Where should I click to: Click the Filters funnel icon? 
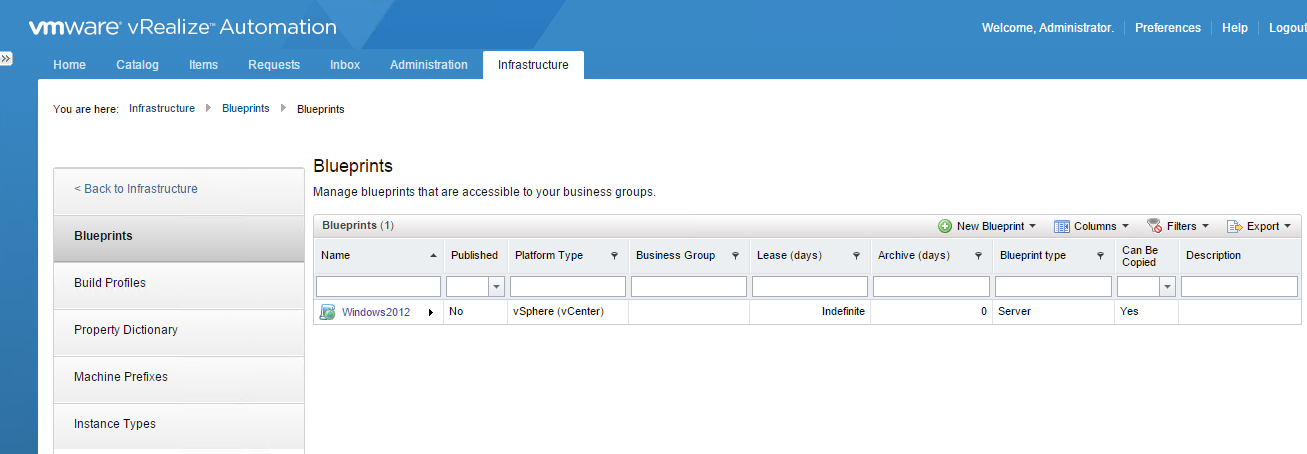1154,226
